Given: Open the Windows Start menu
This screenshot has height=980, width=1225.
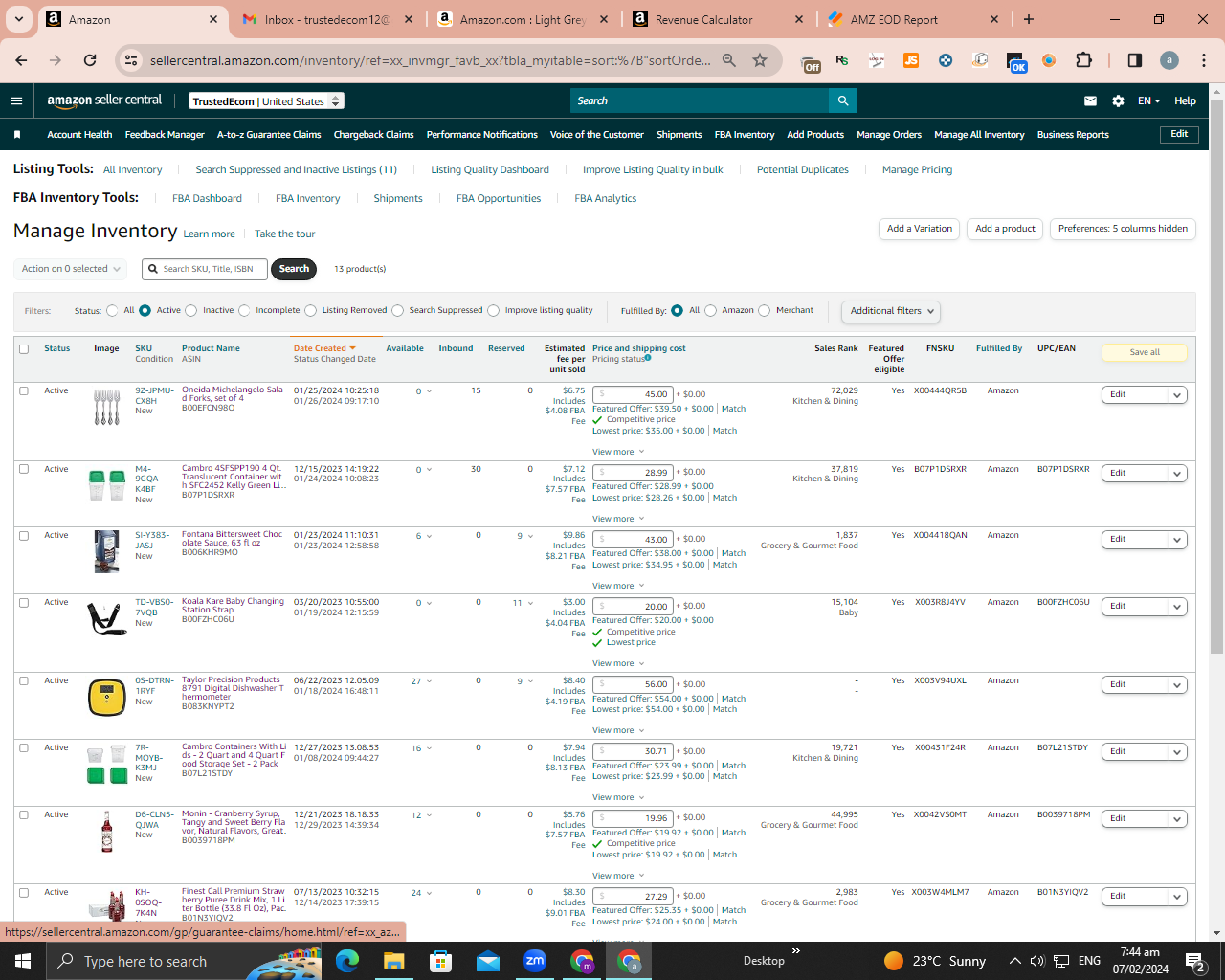Looking at the screenshot, I should (22, 961).
